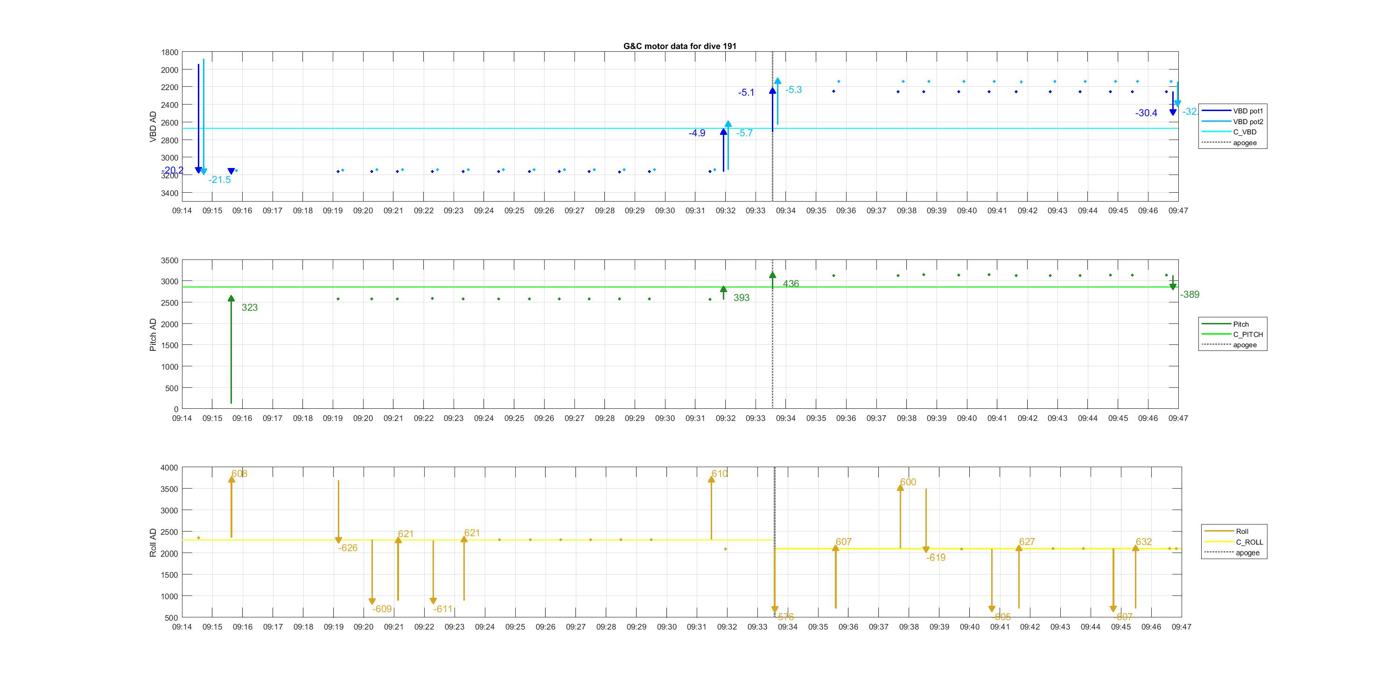Click the -619 roll annotation
Image resolution: width=1400 pixels, height=693 pixels.
pos(936,558)
